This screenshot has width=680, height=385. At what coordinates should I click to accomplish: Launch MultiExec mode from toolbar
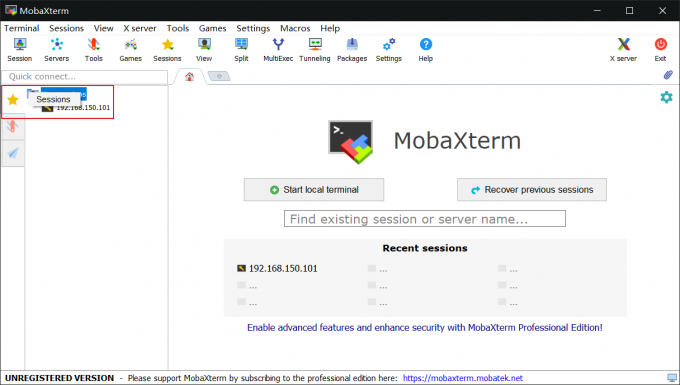coord(278,50)
